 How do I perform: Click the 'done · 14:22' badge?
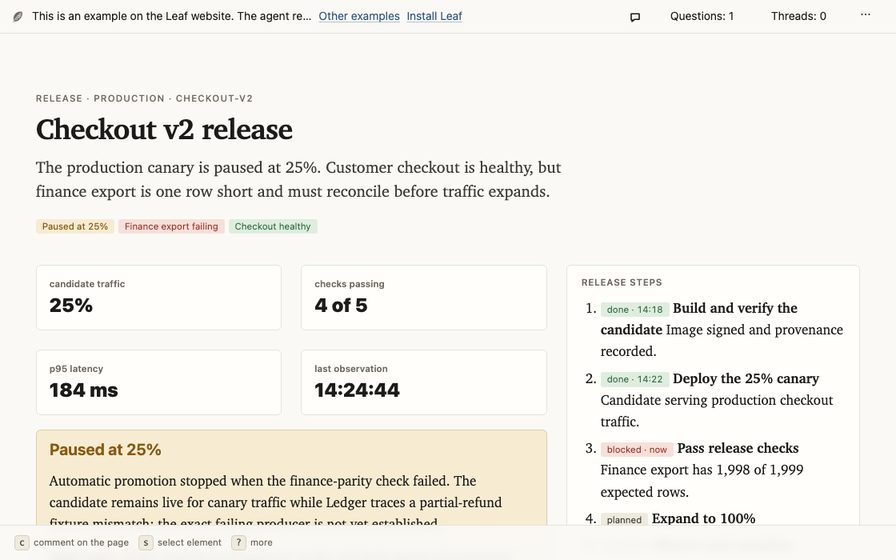coord(634,379)
